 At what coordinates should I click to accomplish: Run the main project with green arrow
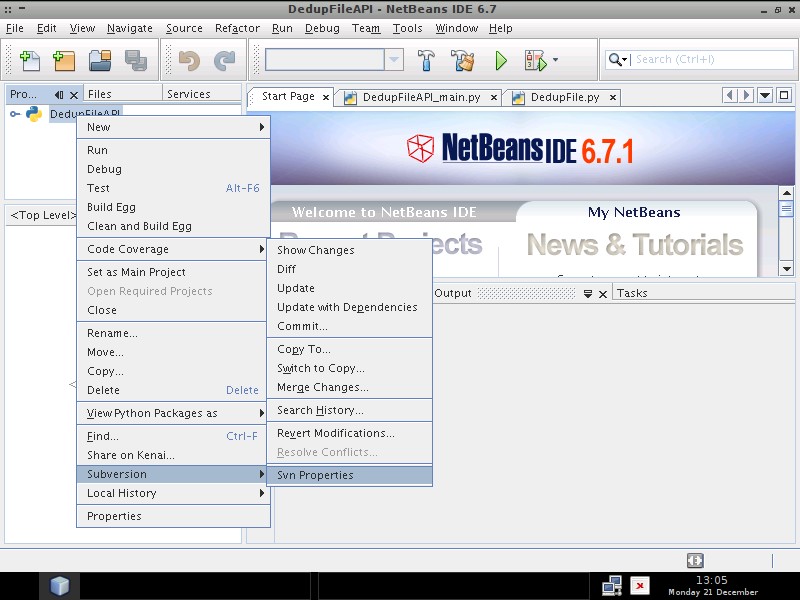point(501,60)
